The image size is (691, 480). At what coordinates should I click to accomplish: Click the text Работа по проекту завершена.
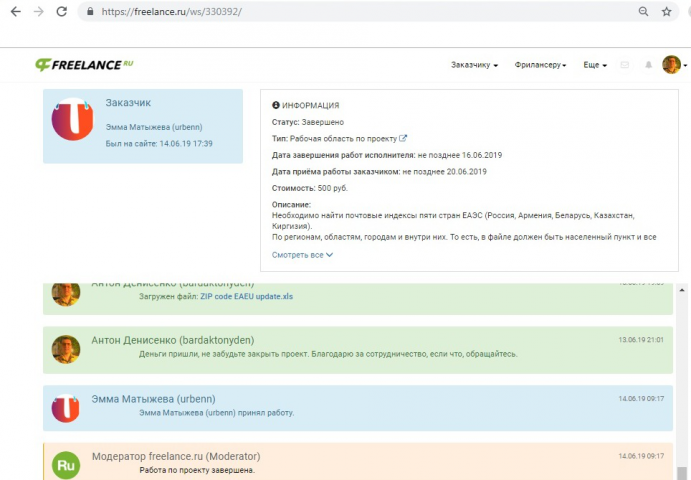pos(197,470)
